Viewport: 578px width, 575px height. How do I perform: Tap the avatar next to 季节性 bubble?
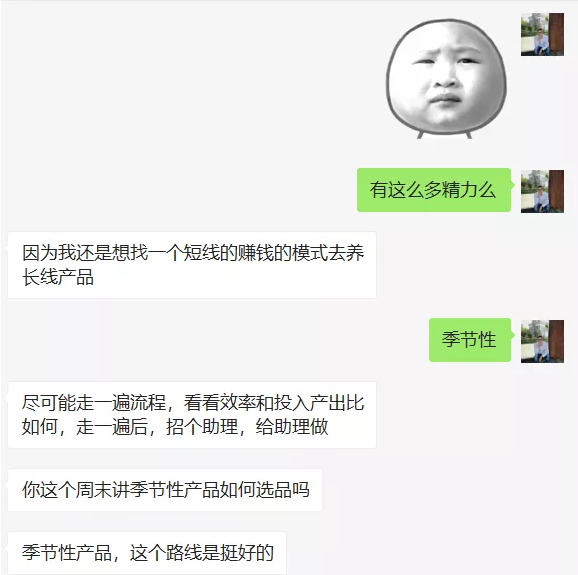(x=542, y=341)
